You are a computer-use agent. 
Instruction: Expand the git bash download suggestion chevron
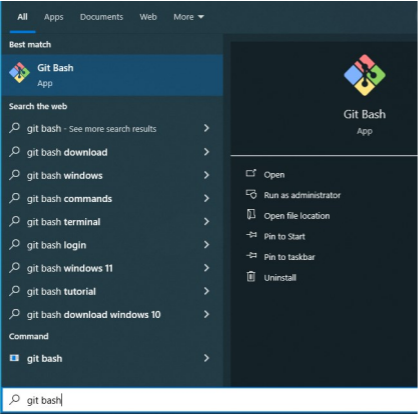click(206, 152)
